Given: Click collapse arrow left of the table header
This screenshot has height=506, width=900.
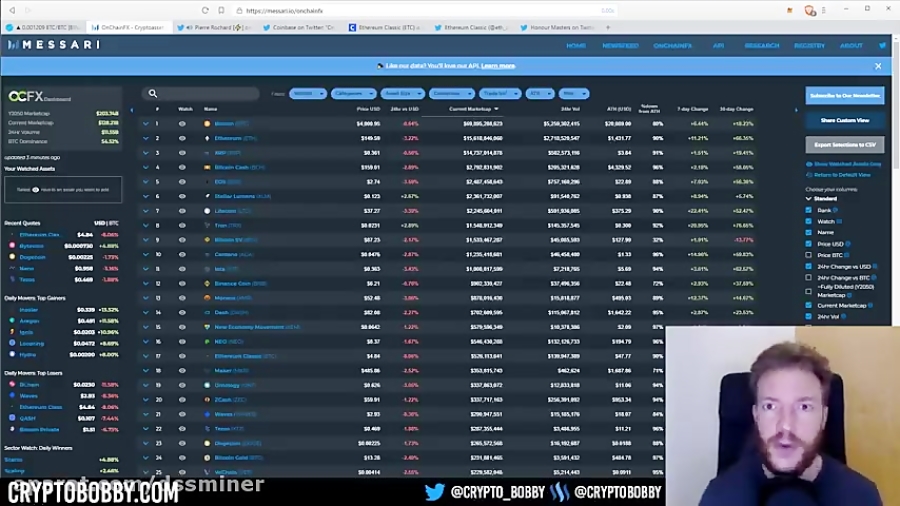Looking at the screenshot, I should tap(132, 110).
